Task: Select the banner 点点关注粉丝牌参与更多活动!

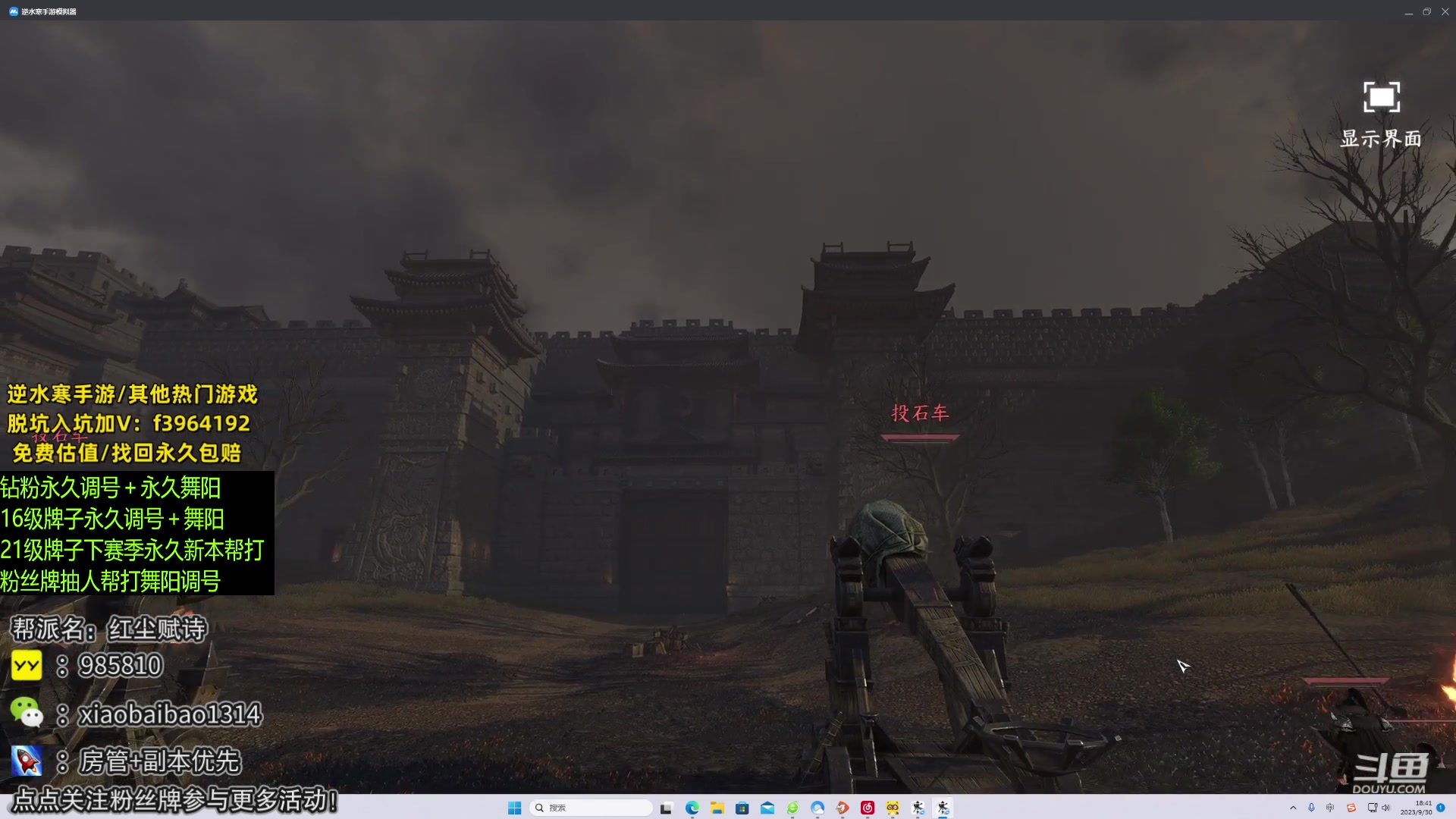Action: coord(175,800)
